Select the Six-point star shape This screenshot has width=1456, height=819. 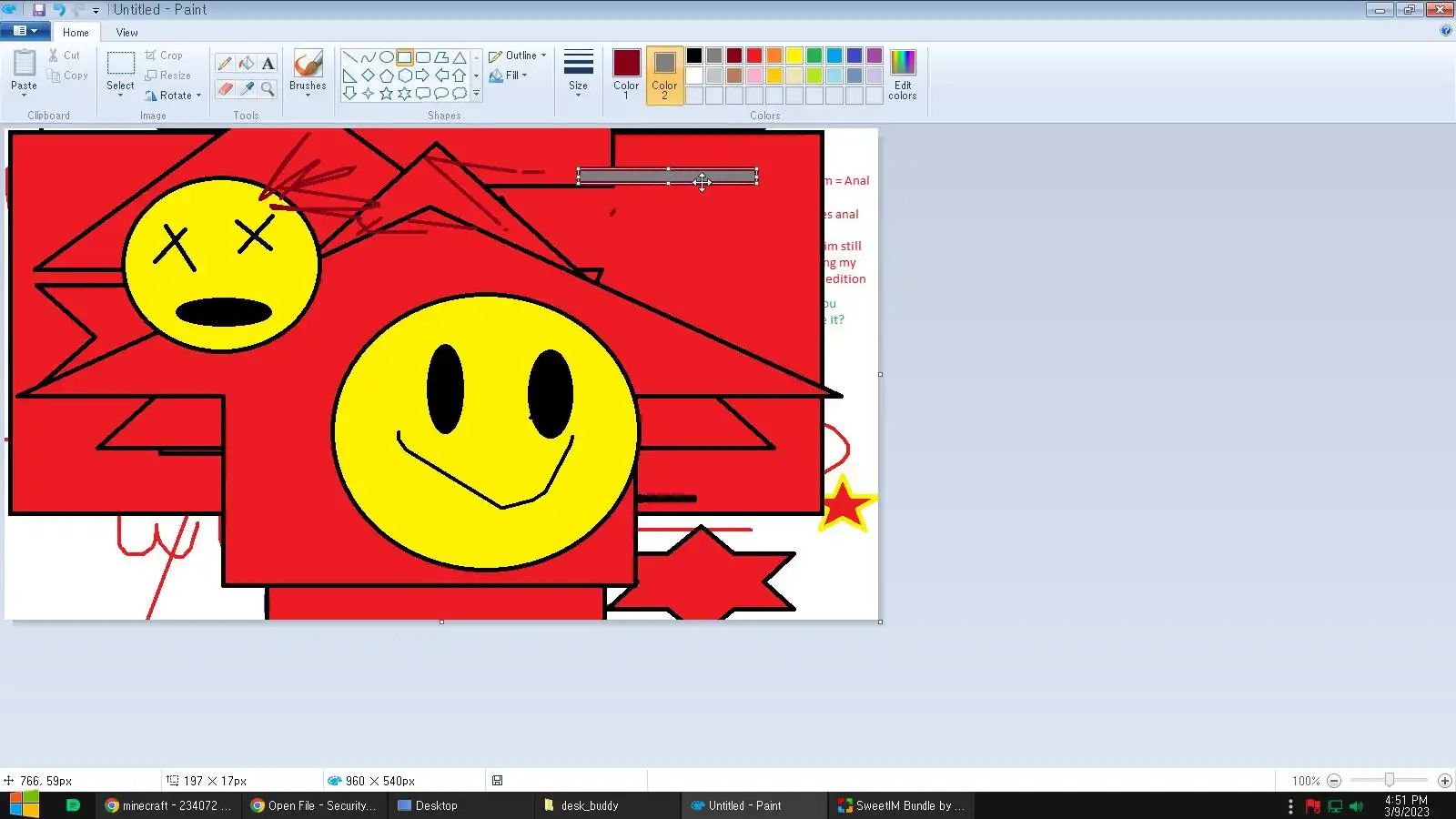point(404,93)
